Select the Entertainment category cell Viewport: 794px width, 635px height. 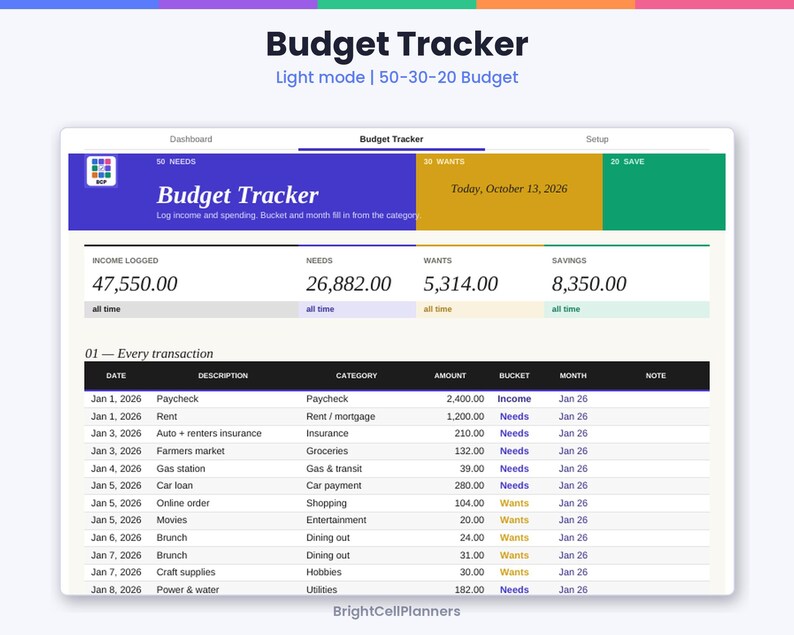pyautogui.click(x=336, y=520)
